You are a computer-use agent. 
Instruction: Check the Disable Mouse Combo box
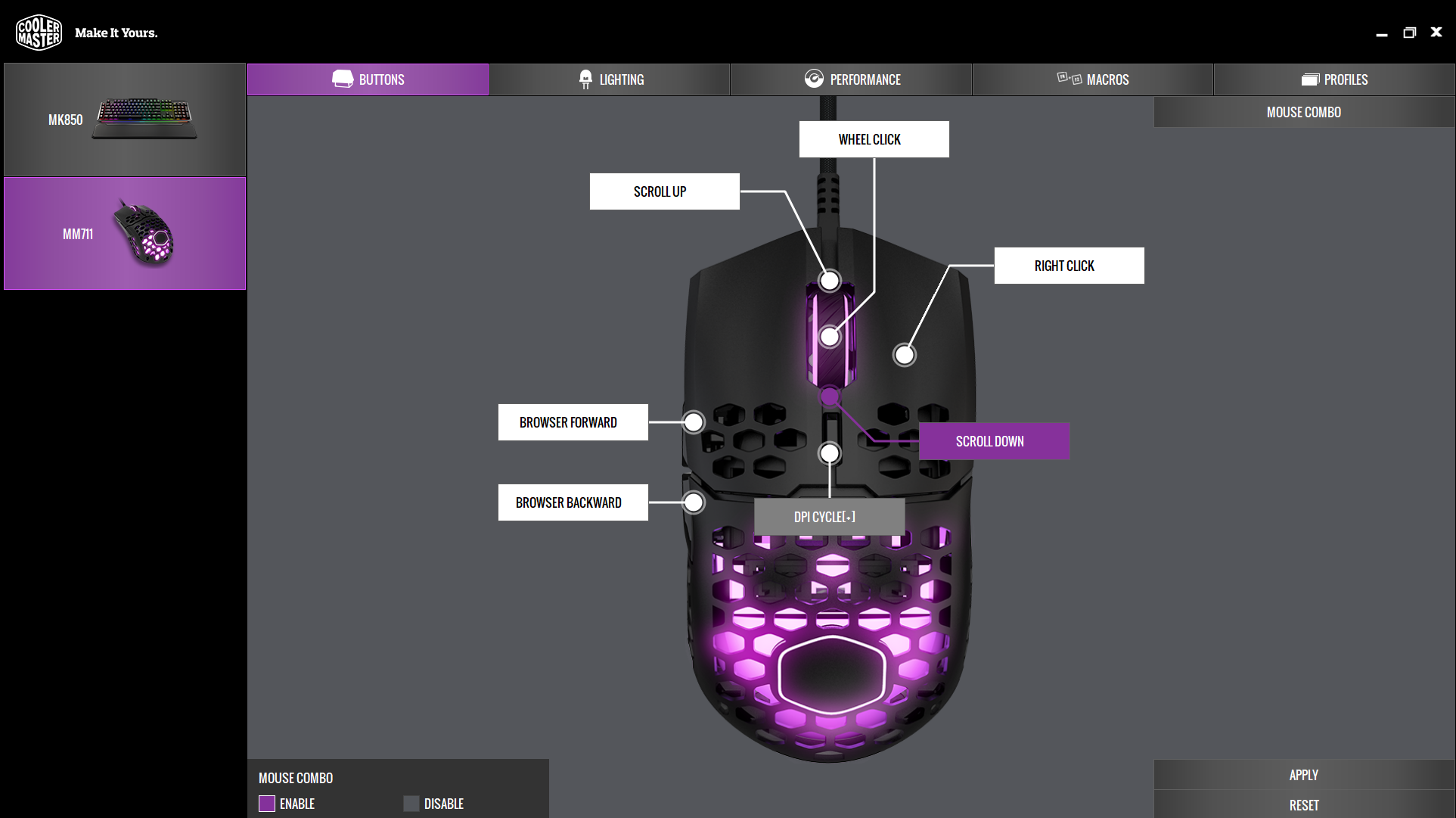coord(411,804)
